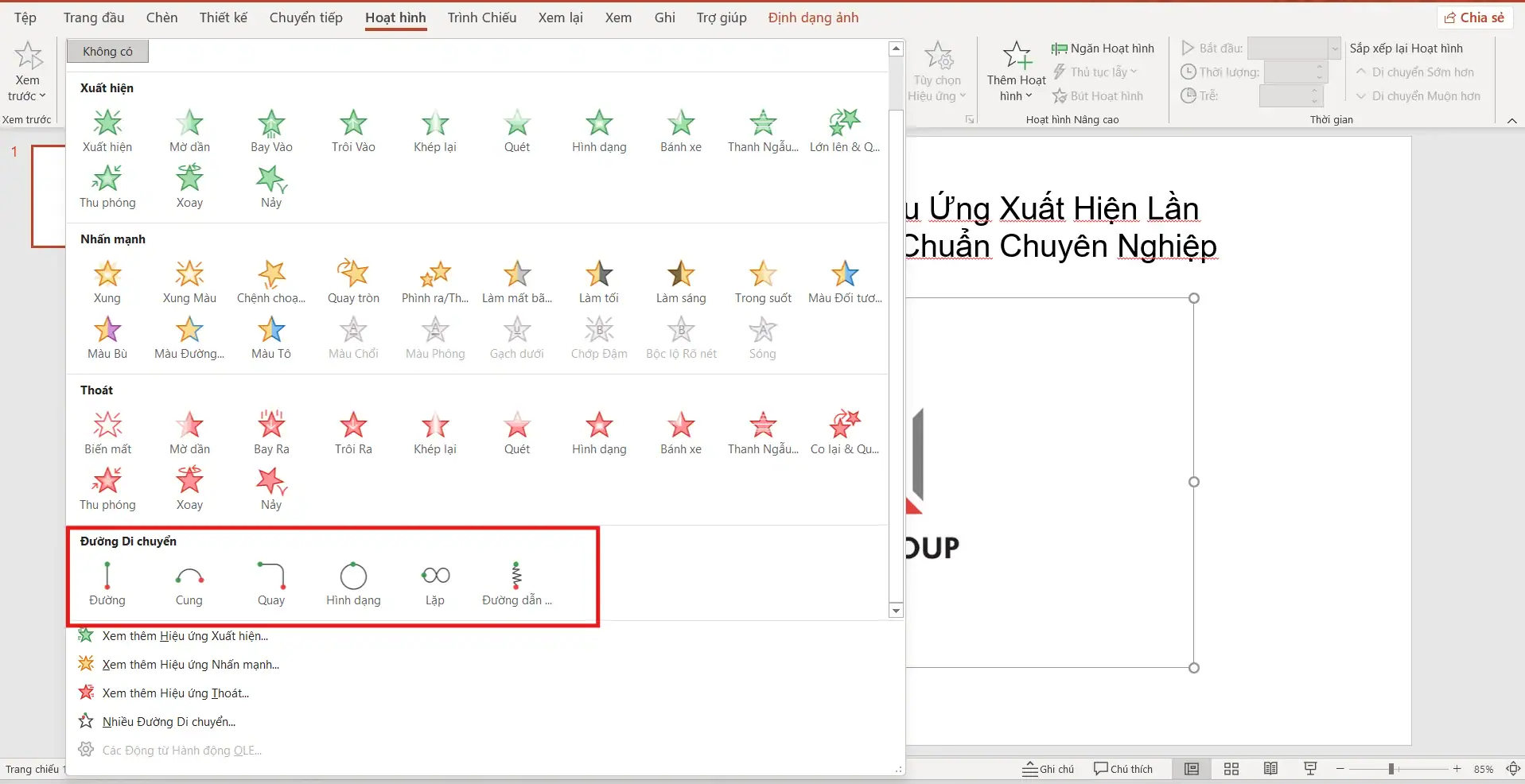This screenshot has width=1525, height=784.
Task: Toggle the Ghi chú notes pane
Action: pos(1048,769)
